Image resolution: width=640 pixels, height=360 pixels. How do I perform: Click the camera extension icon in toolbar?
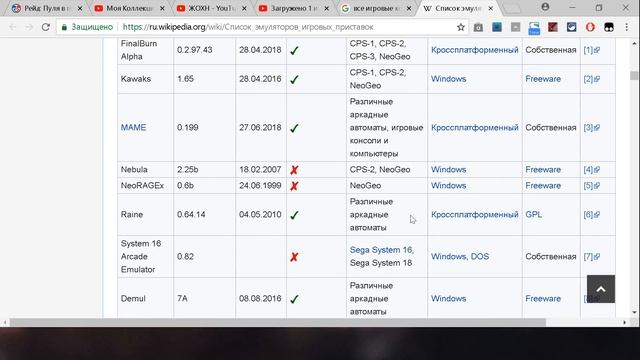pos(478,27)
